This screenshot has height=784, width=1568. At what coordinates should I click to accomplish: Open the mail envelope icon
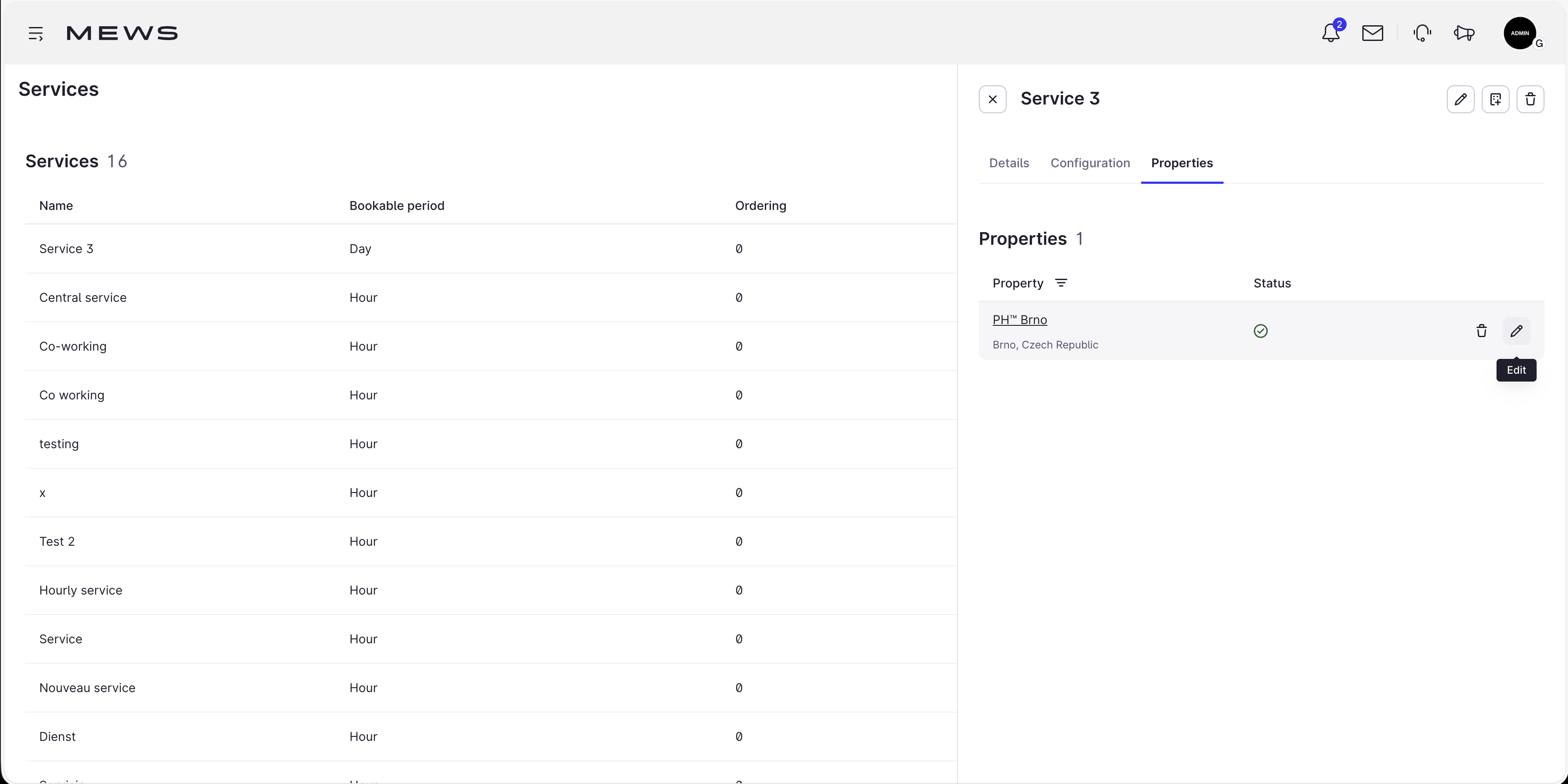(x=1373, y=34)
